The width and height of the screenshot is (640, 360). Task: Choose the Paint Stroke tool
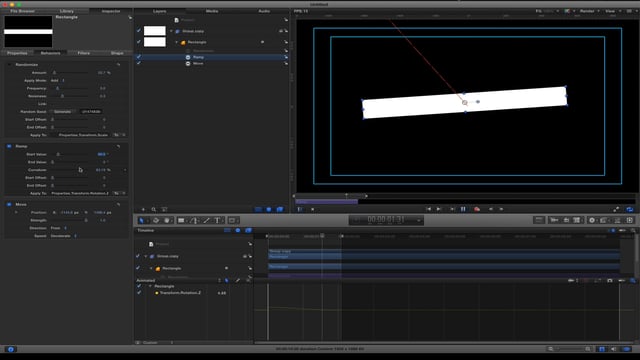coord(207,220)
